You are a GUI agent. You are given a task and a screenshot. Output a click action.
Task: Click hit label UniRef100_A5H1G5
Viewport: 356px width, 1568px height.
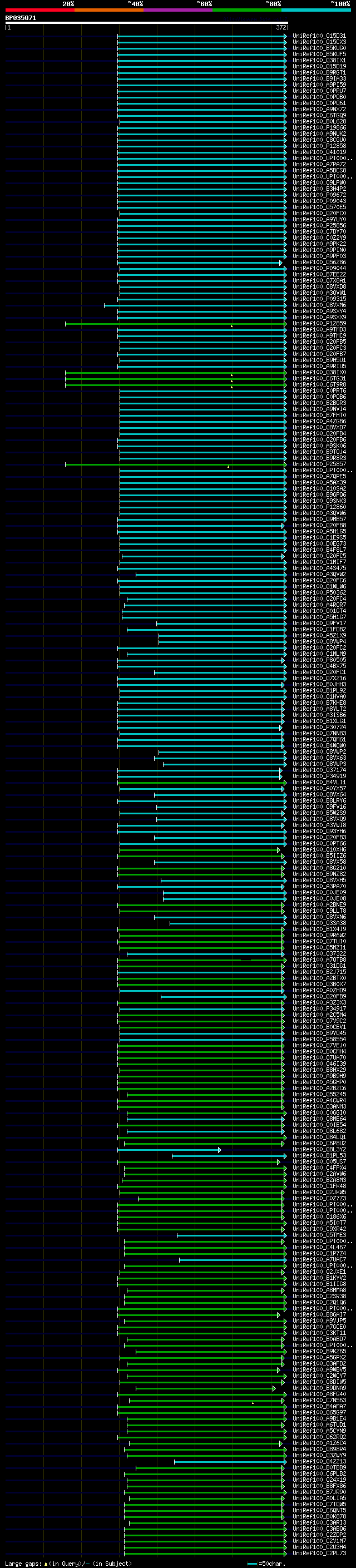[x=319, y=531]
